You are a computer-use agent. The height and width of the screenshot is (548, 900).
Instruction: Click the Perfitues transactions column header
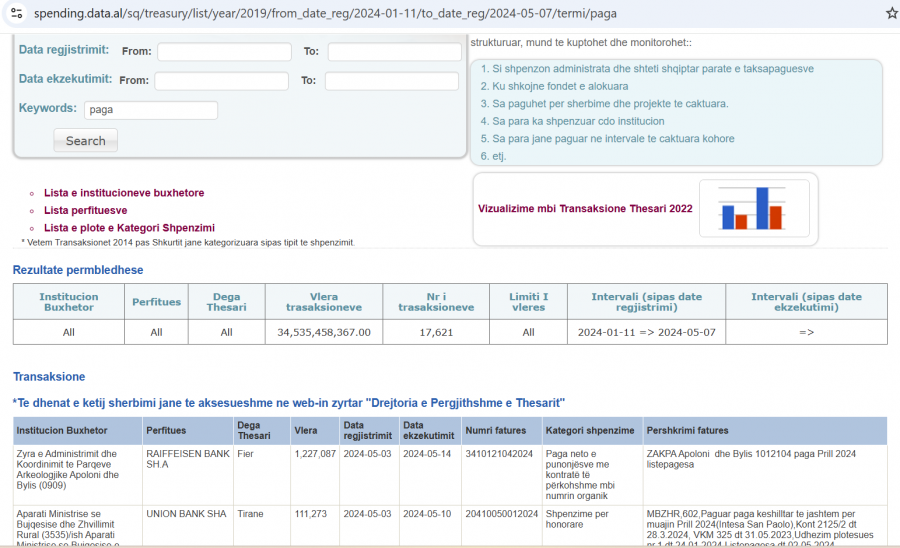pyautogui.click(x=188, y=431)
